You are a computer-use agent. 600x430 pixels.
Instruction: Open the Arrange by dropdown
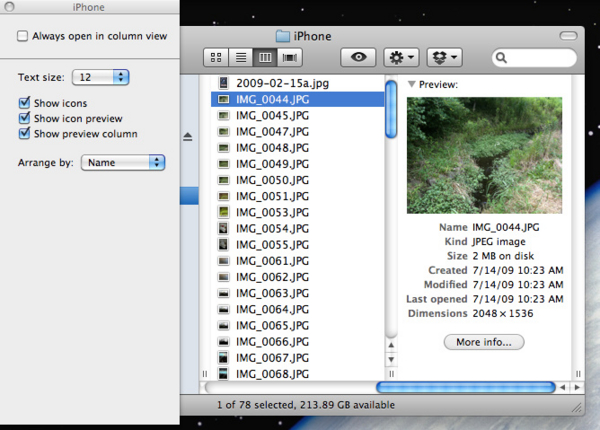point(123,163)
